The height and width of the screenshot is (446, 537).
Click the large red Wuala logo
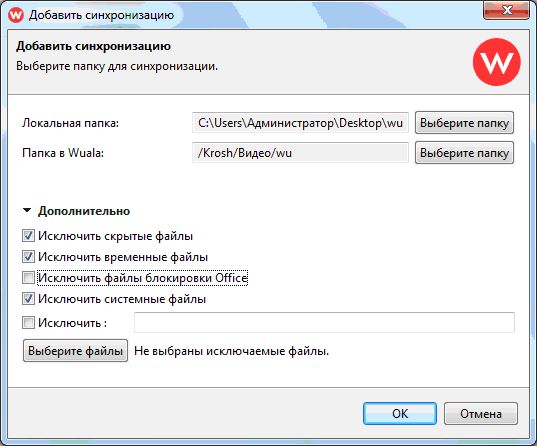(x=497, y=62)
